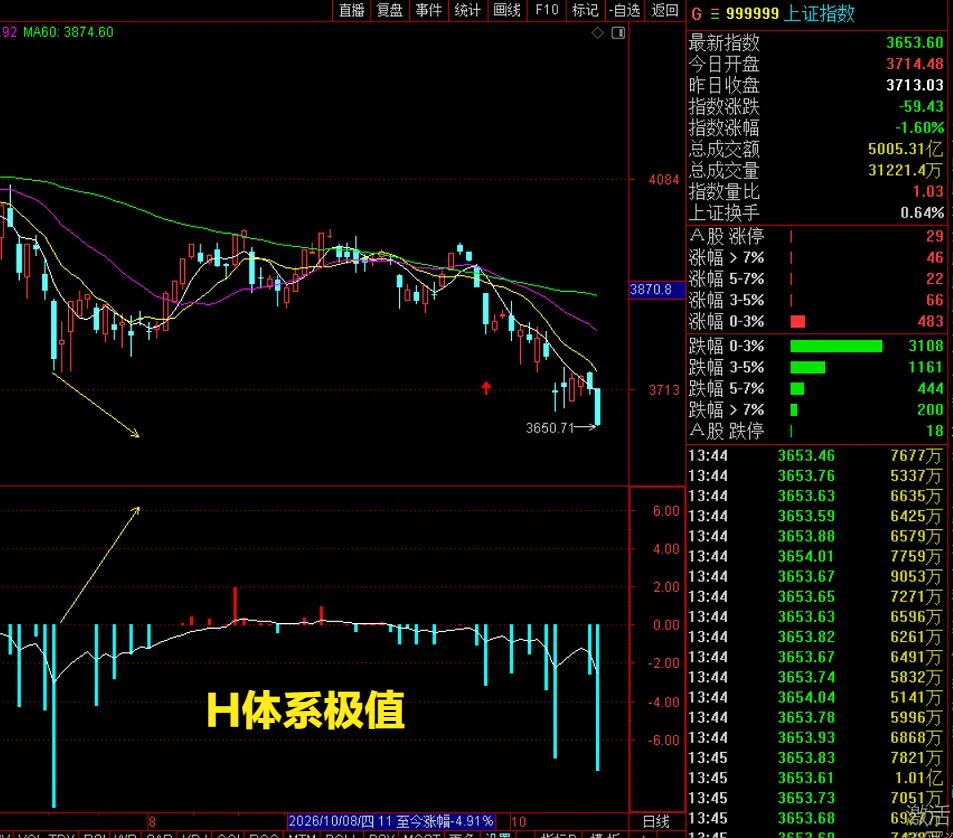Remove from watchlist via -自选
This screenshot has height=838, width=953.
coord(625,10)
